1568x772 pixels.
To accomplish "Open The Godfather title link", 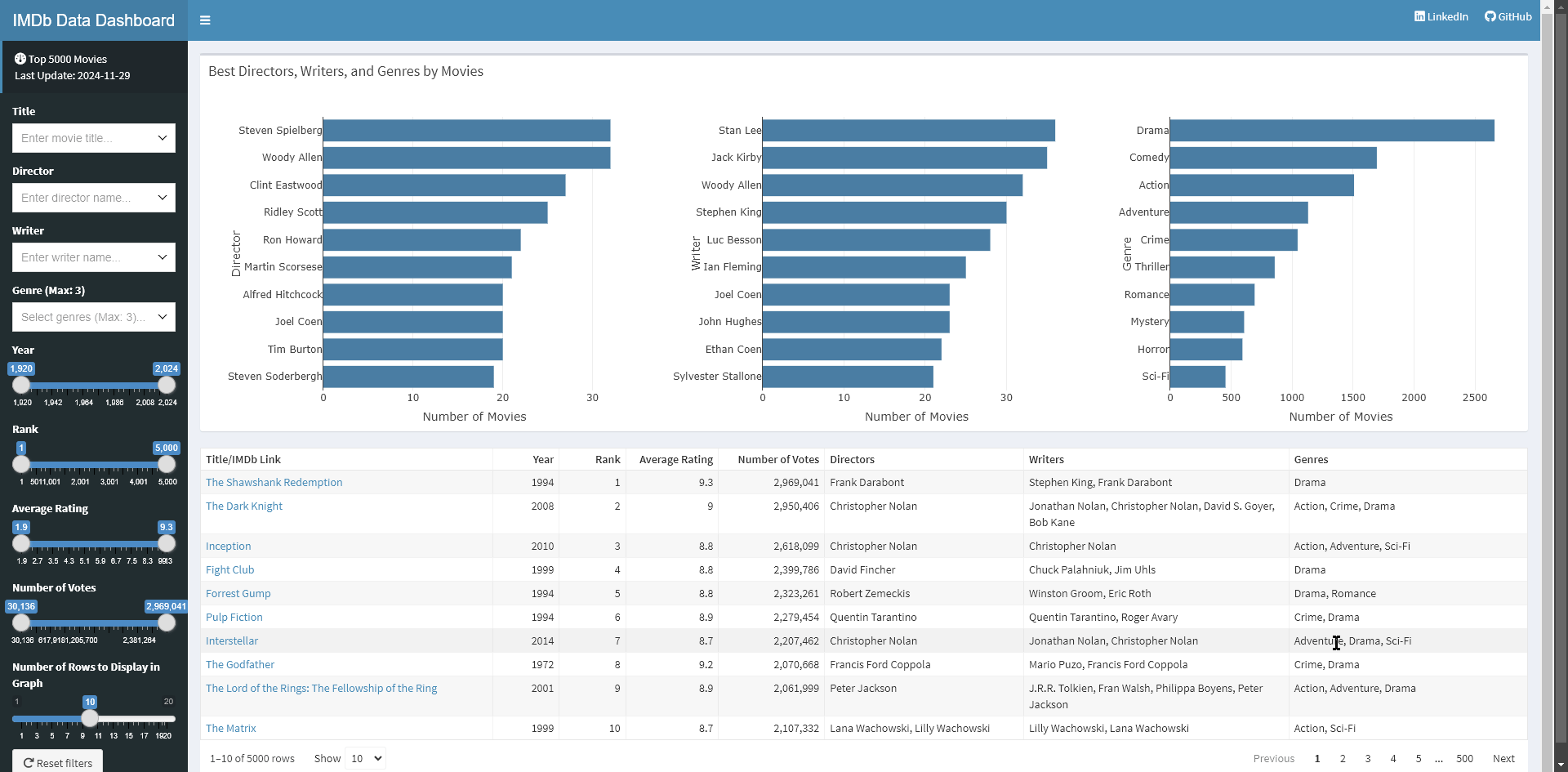I will coord(240,665).
